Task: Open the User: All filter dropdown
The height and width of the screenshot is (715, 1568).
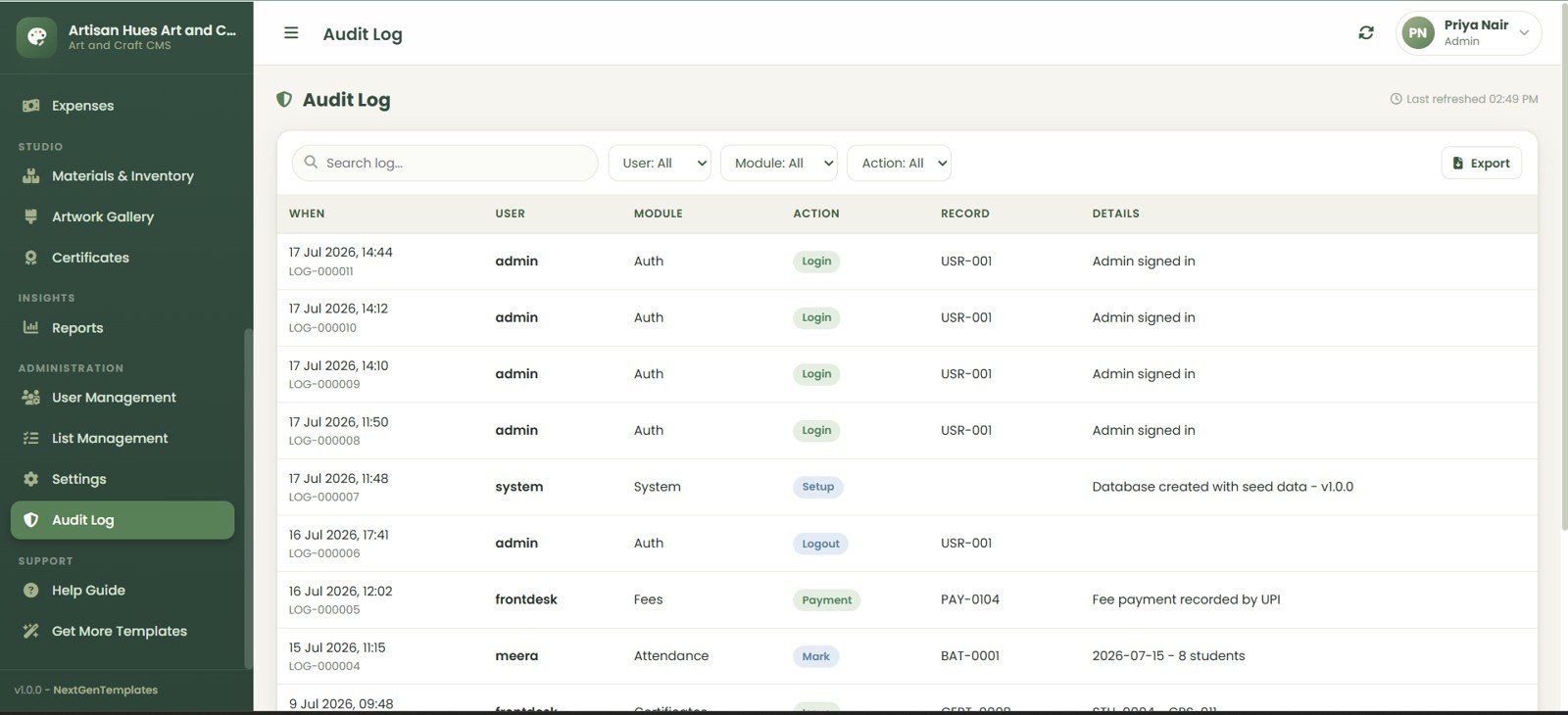Action: [660, 164]
